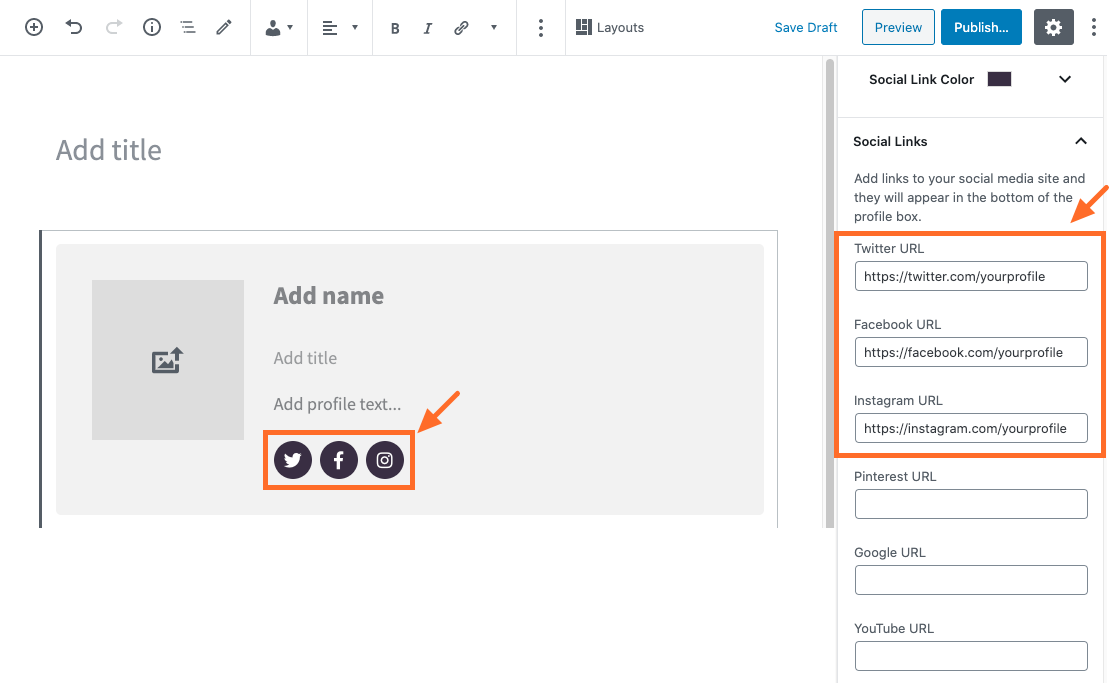Click the Facebook URL input field
The width and height of the screenshot is (1115, 683).
click(971, 352)
